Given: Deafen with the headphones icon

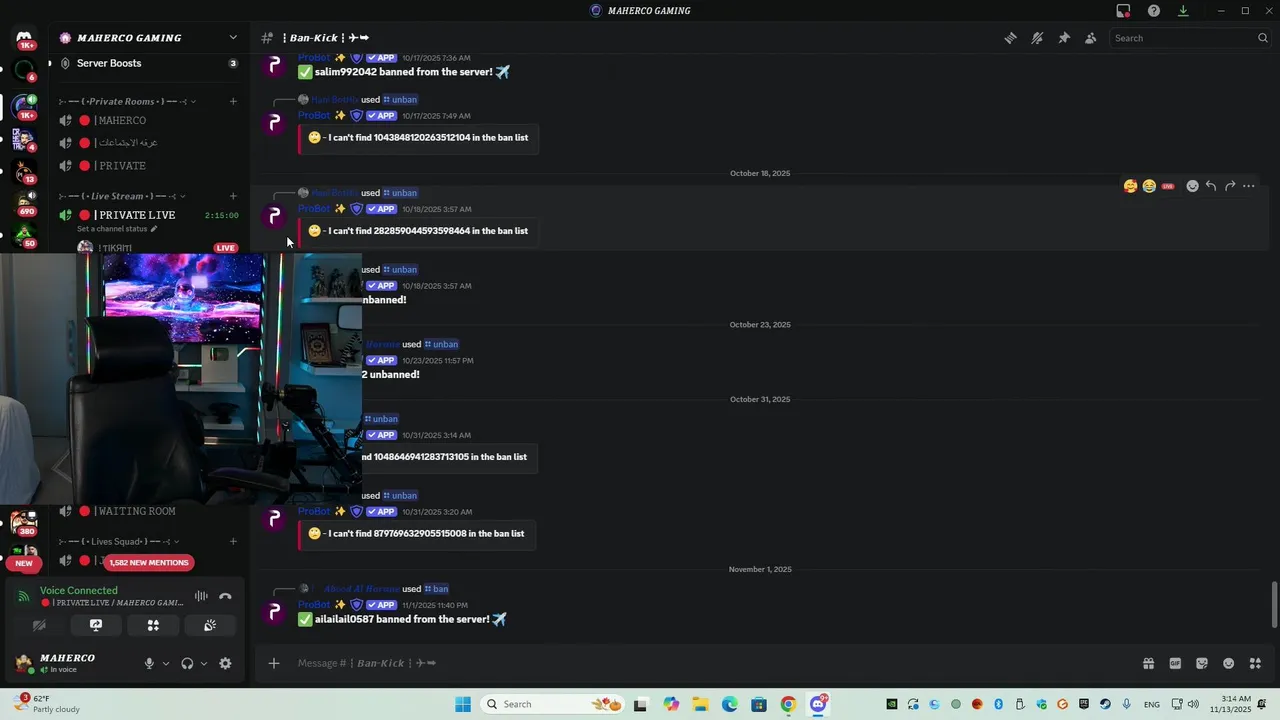Looking at the screenshot, I should tap(187, 663).
